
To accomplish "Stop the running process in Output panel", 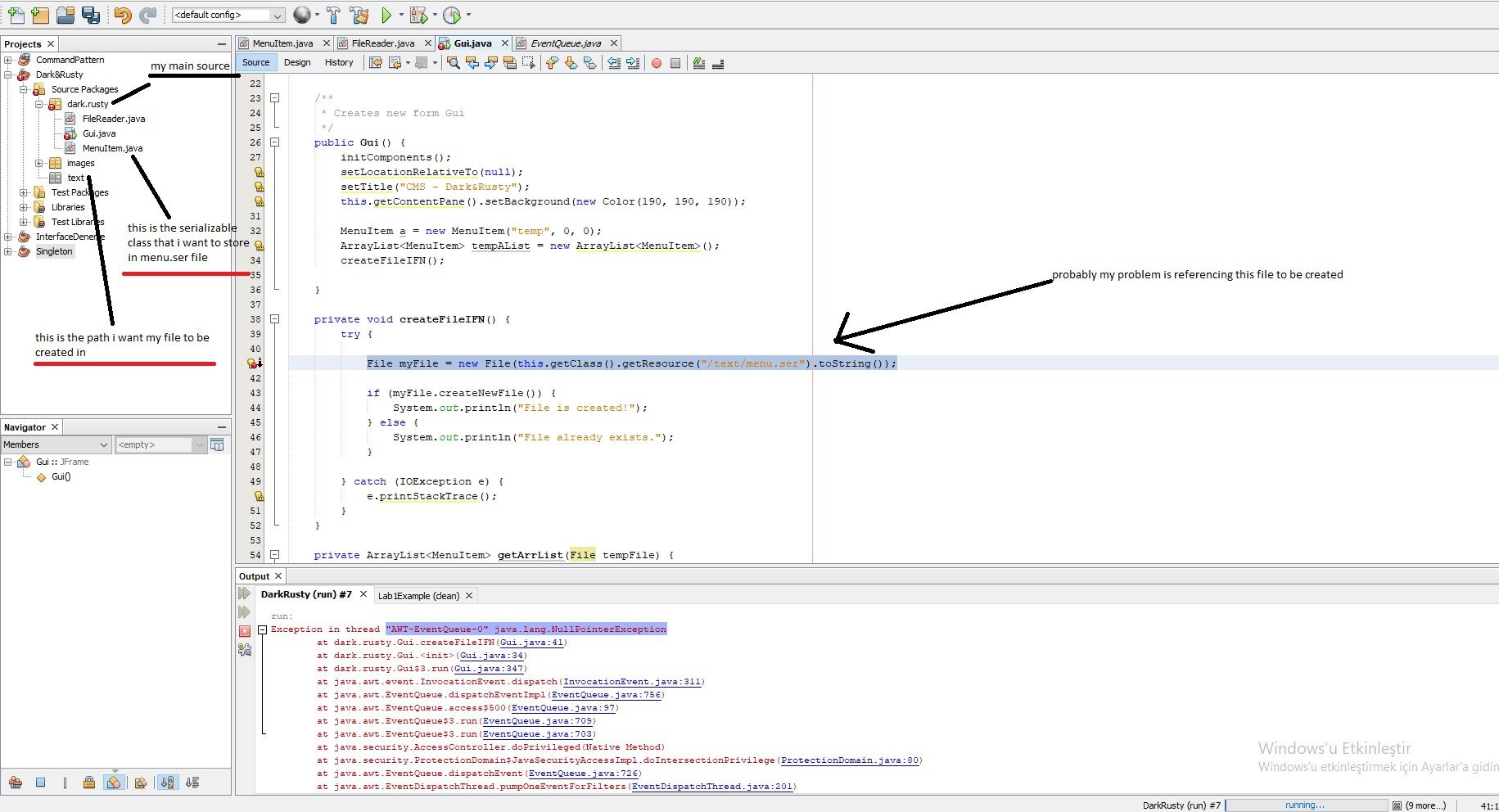I will pyautogui.click(x=245, y=631).
